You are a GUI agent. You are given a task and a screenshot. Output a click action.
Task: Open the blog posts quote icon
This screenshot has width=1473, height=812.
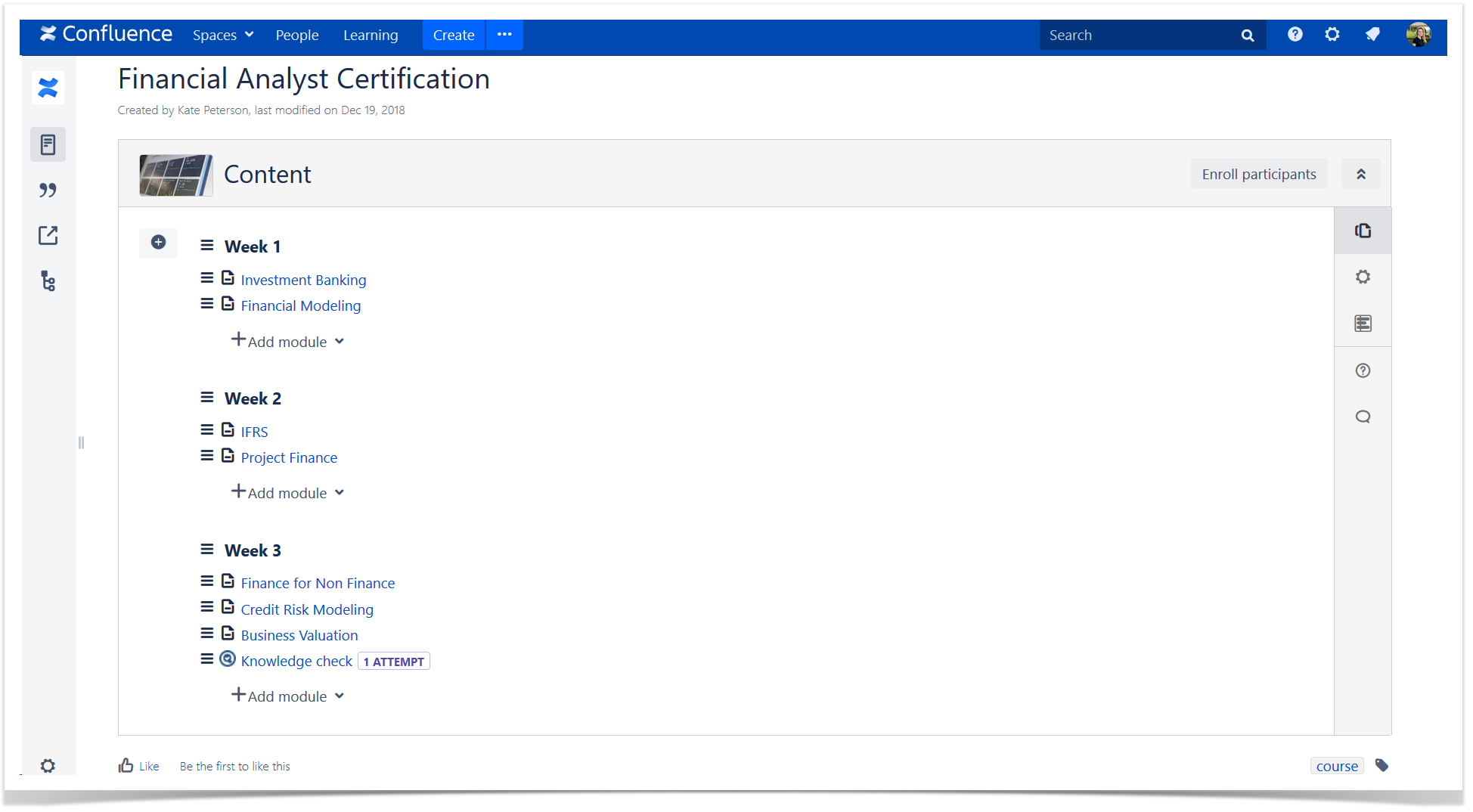point(48,190)
